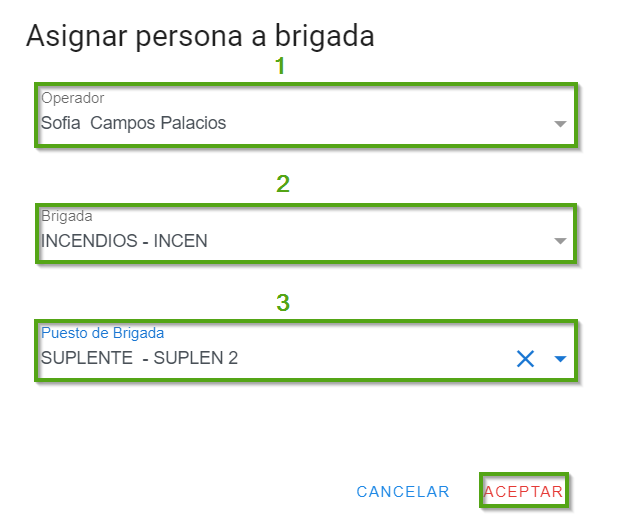The height and width of the screenshot is (530, 618).
Task: Click the green step number 3
Action: (283, 302)
